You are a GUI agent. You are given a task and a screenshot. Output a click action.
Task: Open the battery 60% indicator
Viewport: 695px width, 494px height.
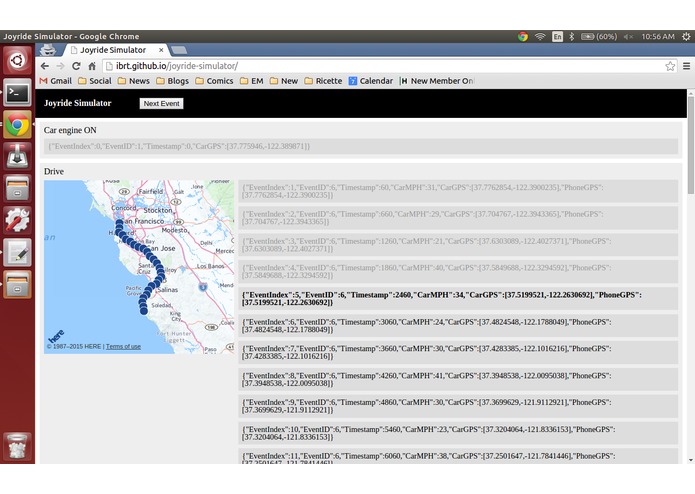(599, 36)
